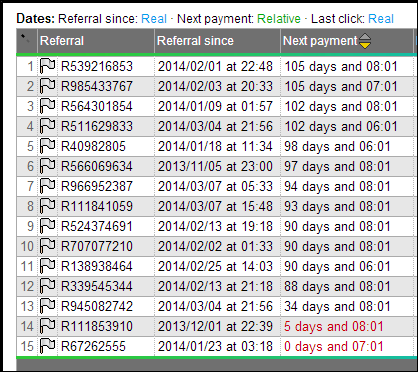Click the flag icon for R539216853
This screenshot has height=372, width=418.
(47, 66)
